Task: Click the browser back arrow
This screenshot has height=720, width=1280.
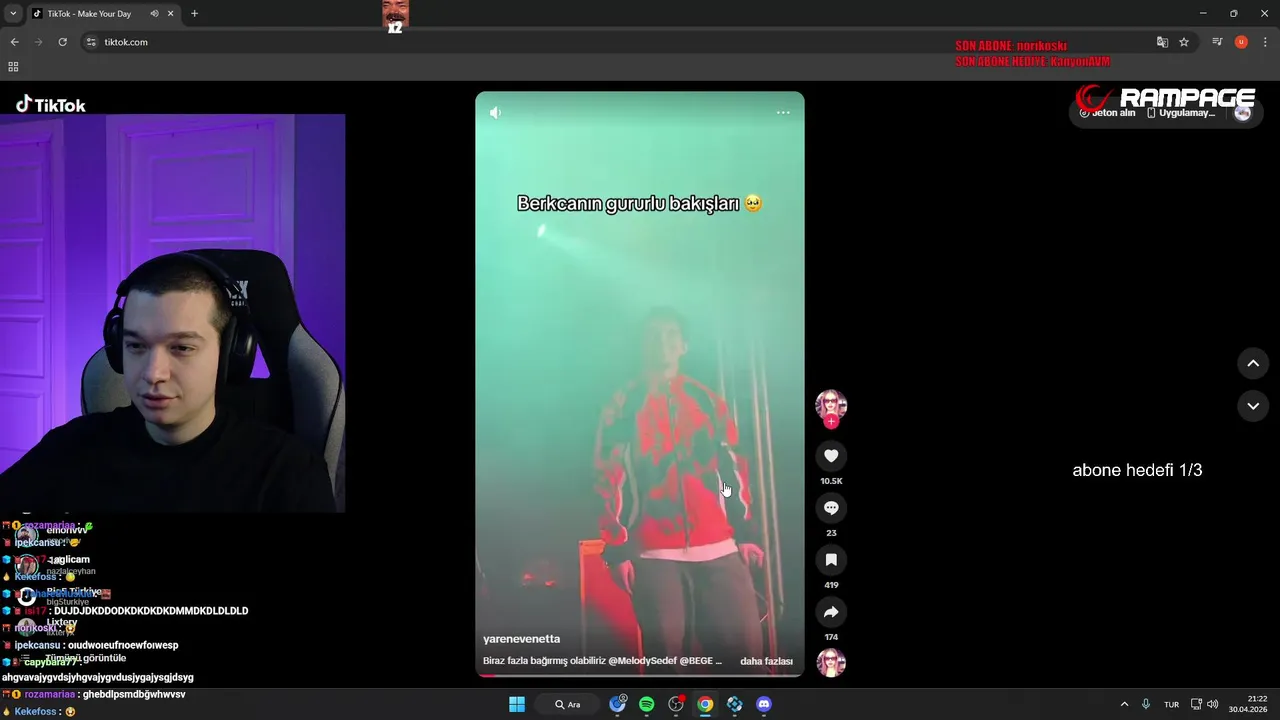Action: pos(14,42)
